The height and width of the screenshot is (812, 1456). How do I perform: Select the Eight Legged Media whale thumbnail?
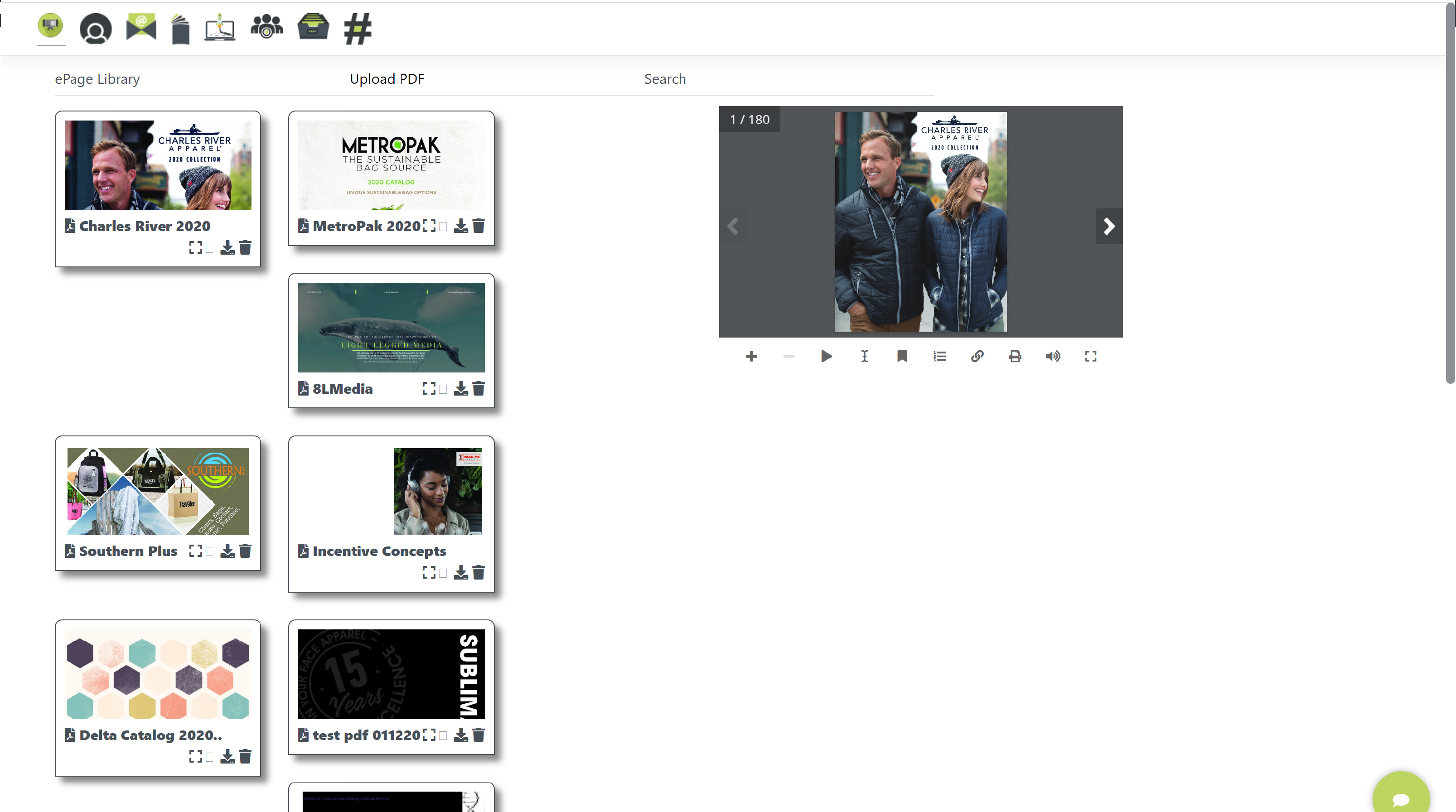pos(391,327)
